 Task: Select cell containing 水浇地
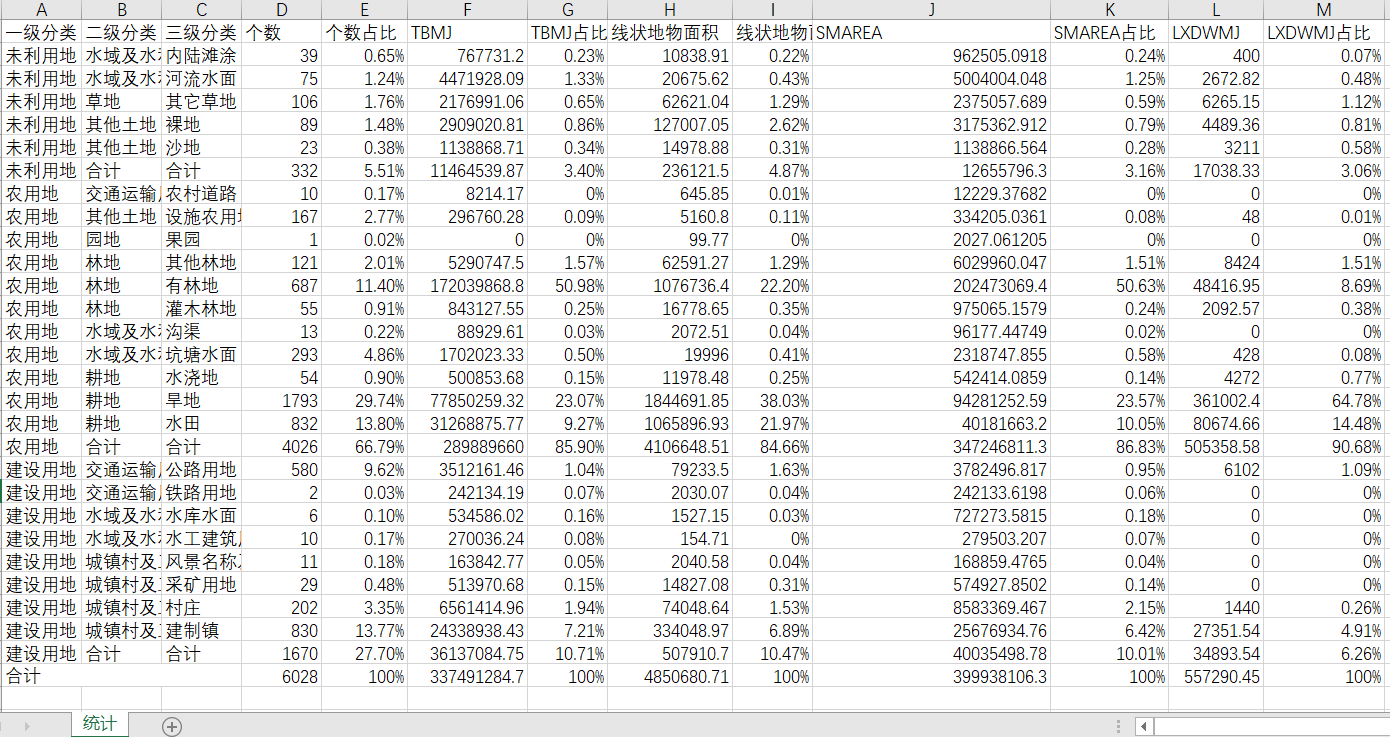(x=201, y=378)
